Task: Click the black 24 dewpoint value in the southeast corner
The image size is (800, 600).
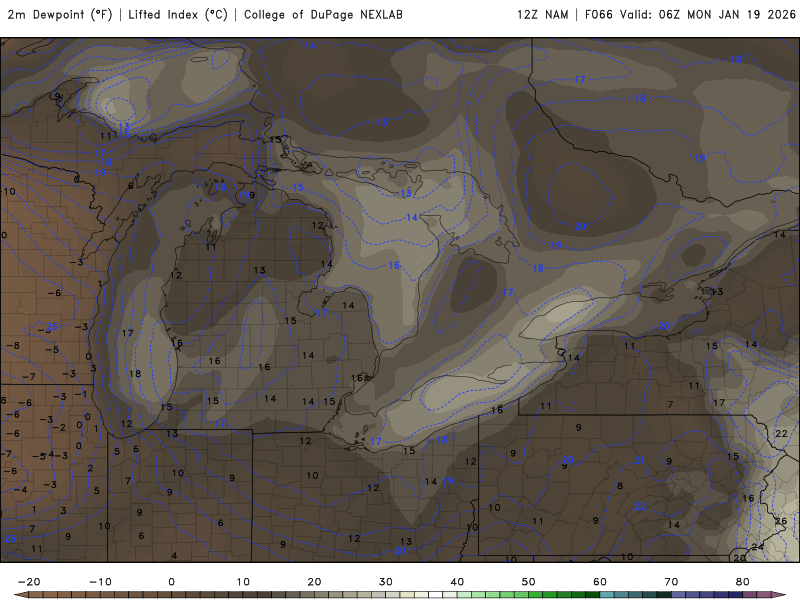Action: (758, 547)
